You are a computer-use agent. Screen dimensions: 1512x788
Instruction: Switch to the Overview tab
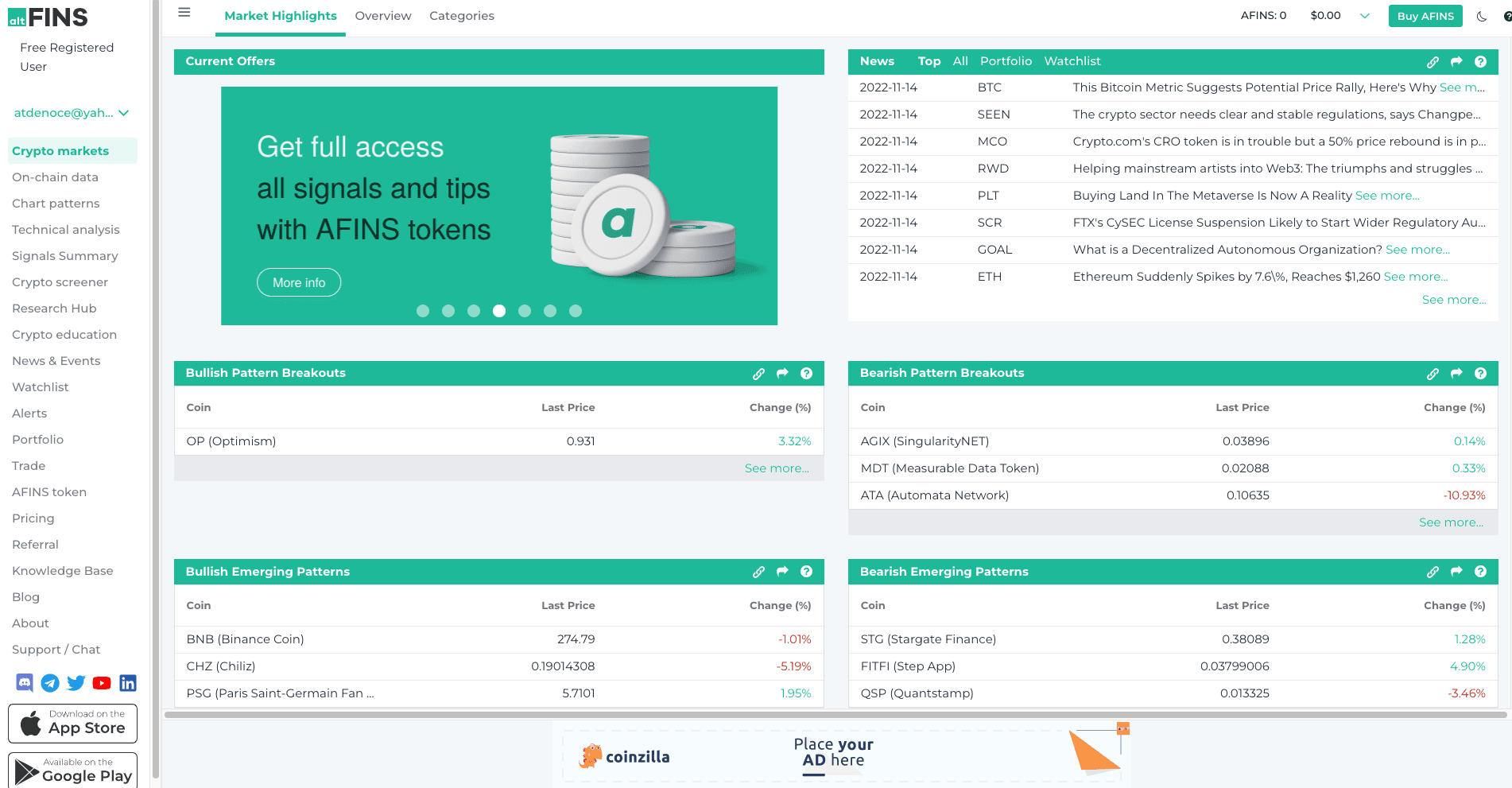pos(383,16)
